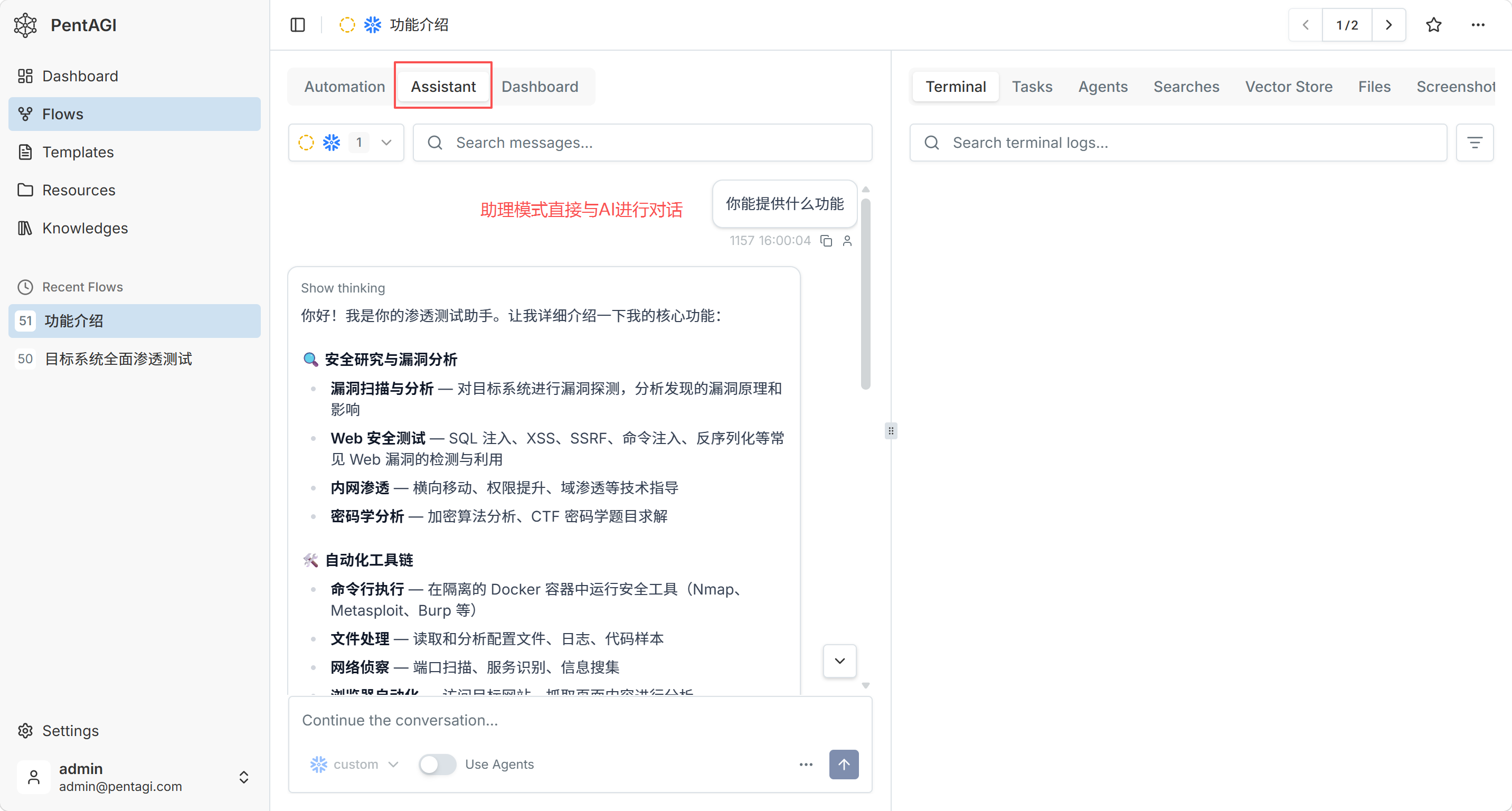1512x811 pixels.
Task: Open Settings page
Action: point(135,731)
